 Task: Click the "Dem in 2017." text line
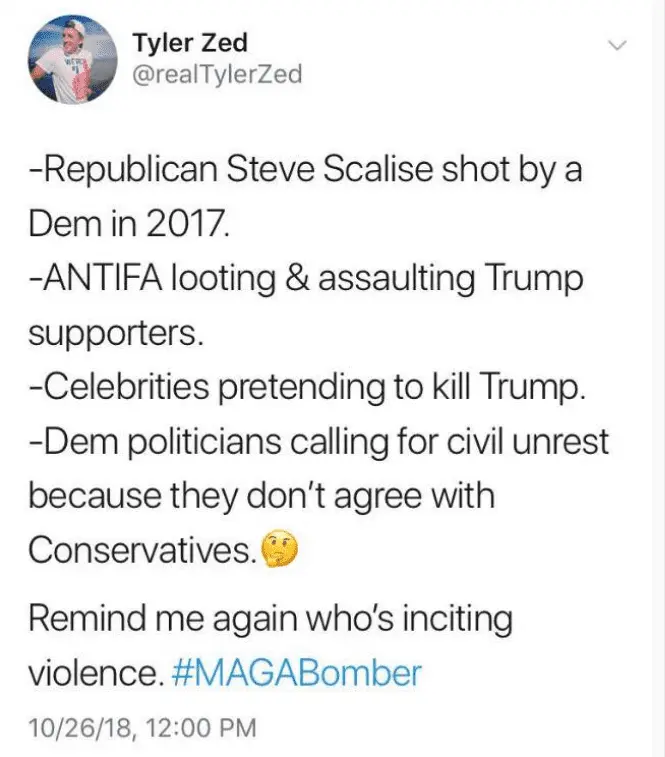click(130, 223)
